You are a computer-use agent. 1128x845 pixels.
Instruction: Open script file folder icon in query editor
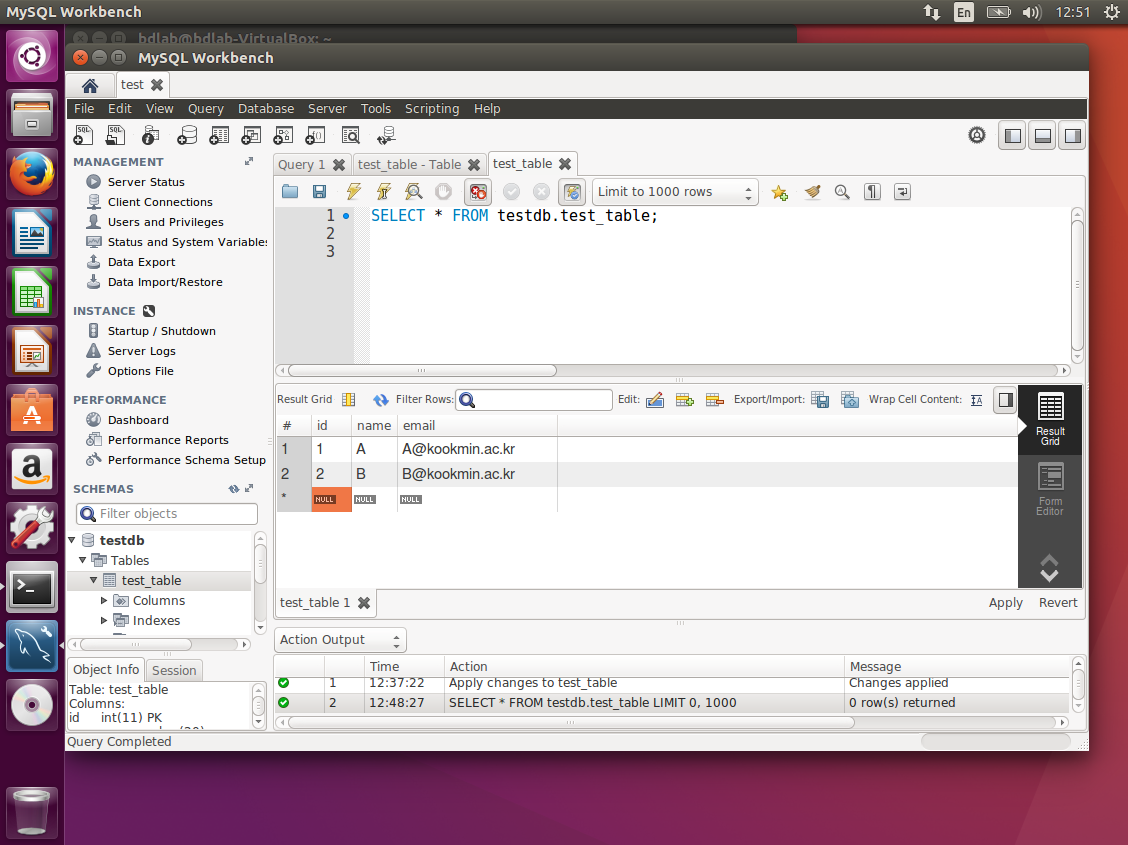pyautogui.click(x=290, y=191)
